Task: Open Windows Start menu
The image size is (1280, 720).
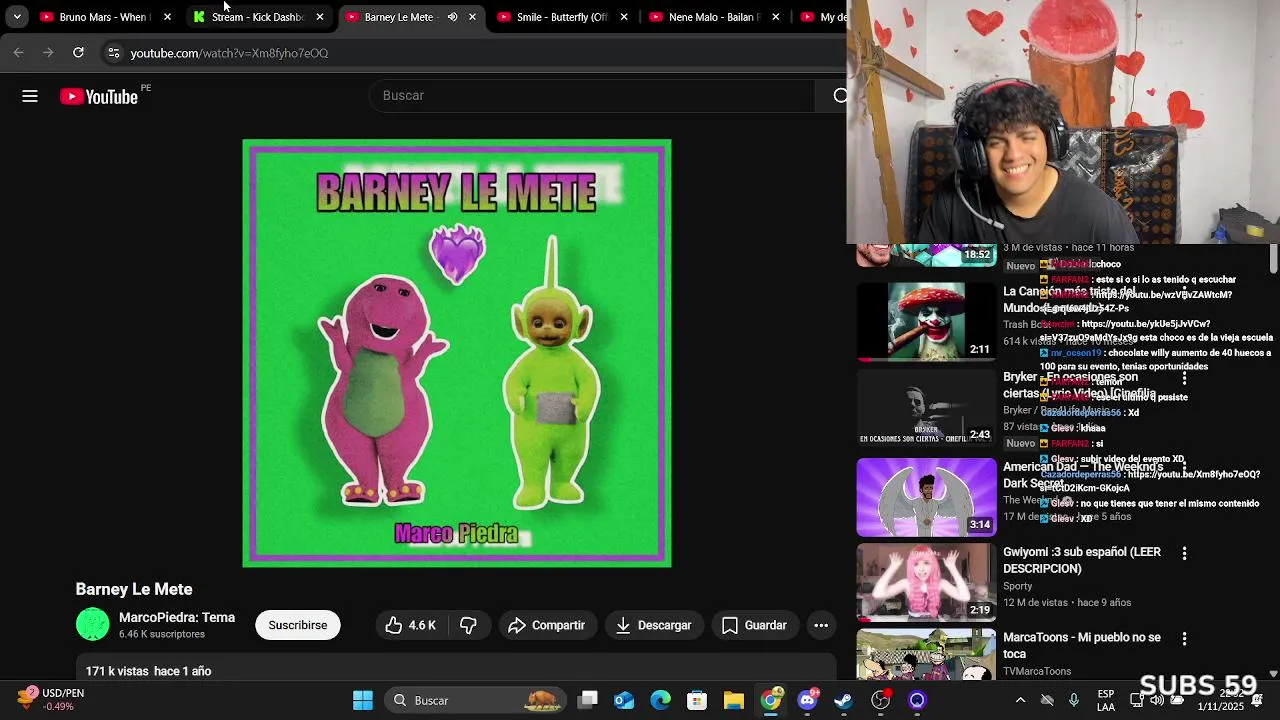Action: coord(363,700)
